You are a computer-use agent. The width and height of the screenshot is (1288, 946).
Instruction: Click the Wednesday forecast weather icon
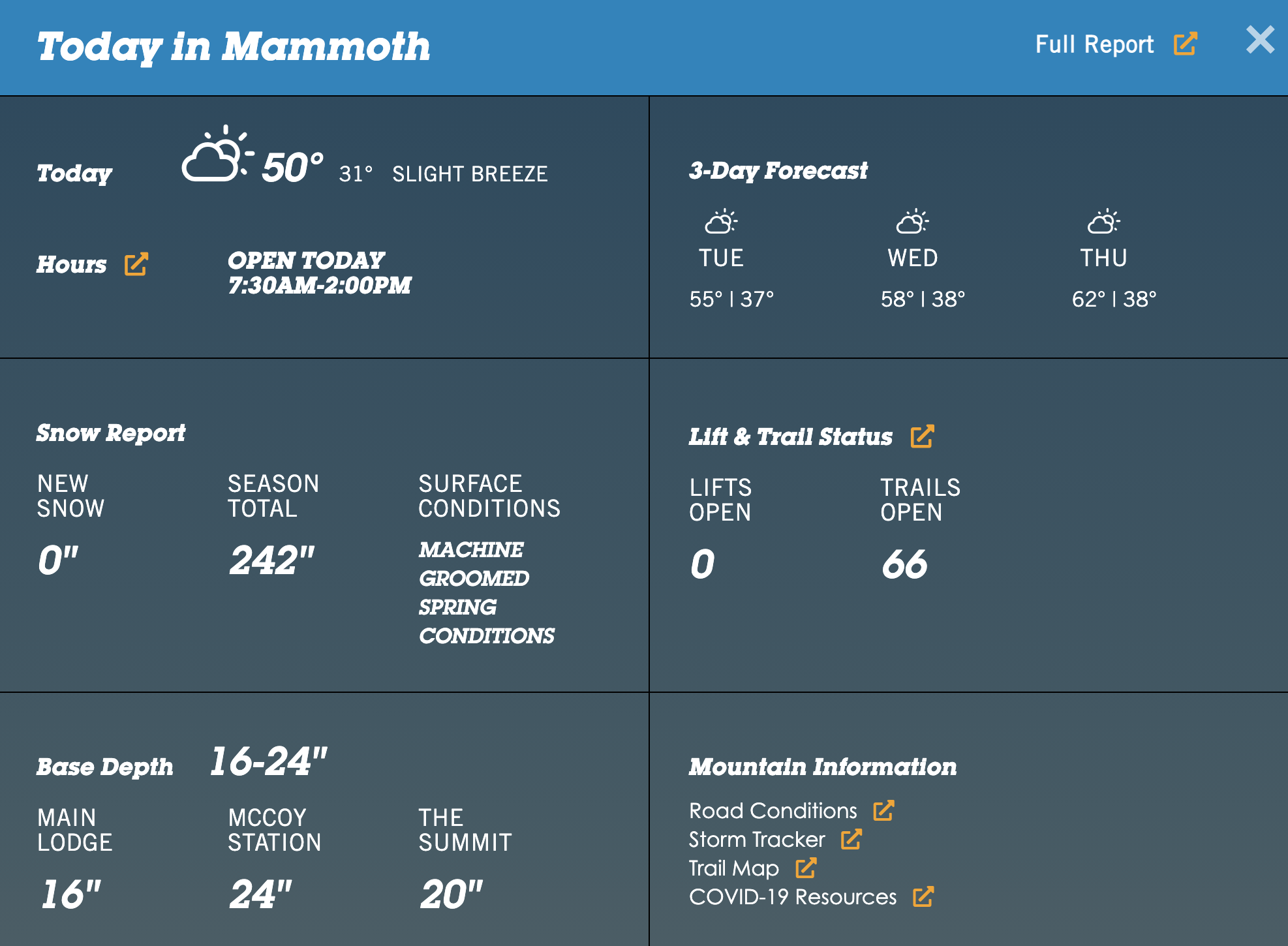[x=912, y=222]
